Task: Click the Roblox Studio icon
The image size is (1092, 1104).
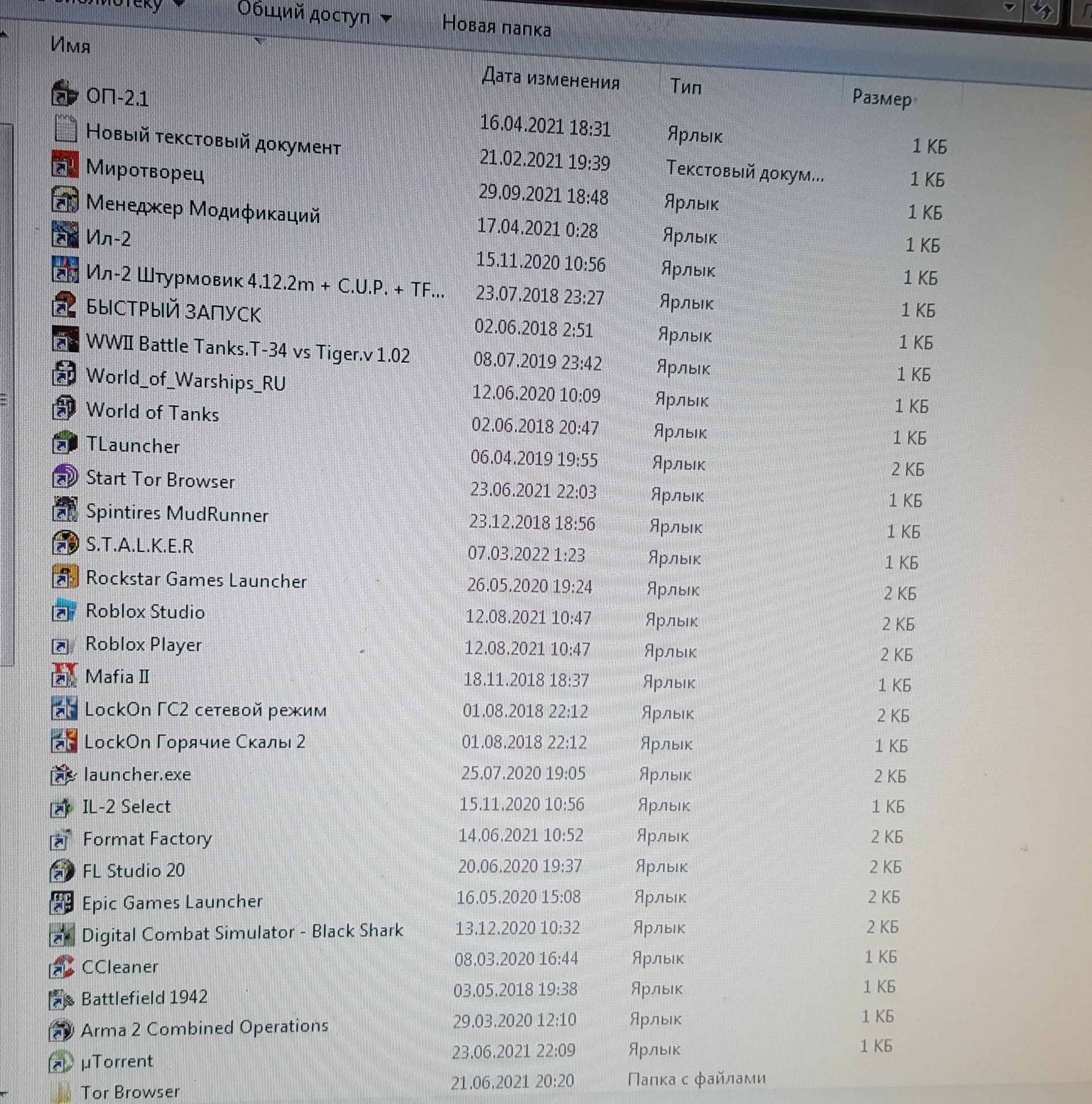Action: (x=64, y=609)
